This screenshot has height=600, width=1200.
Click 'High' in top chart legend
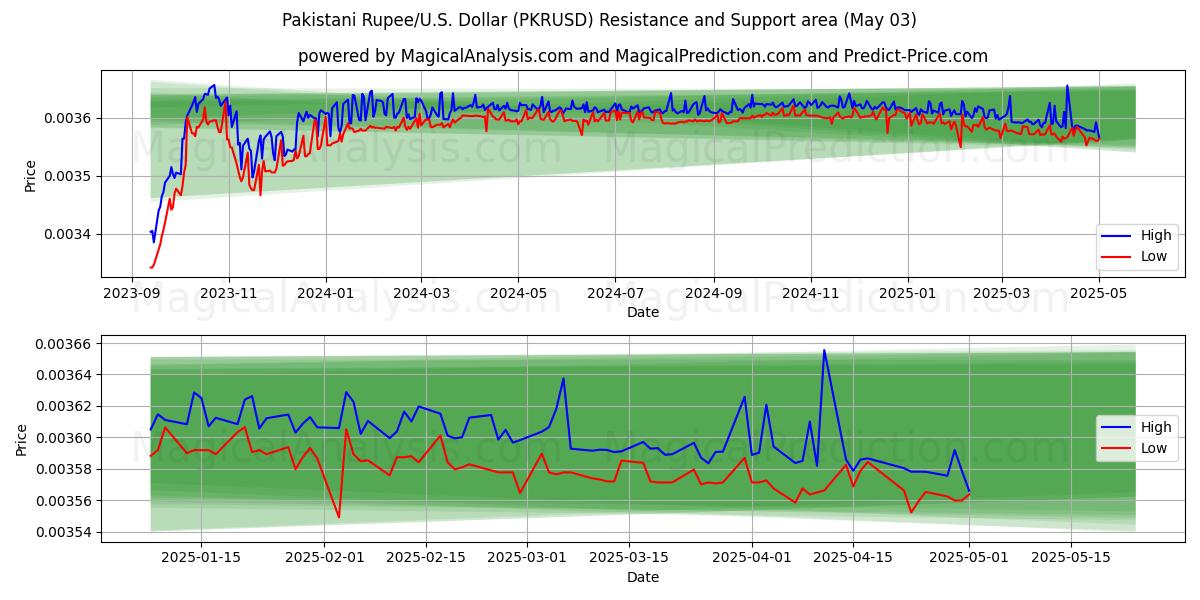tap(1156, 236)
